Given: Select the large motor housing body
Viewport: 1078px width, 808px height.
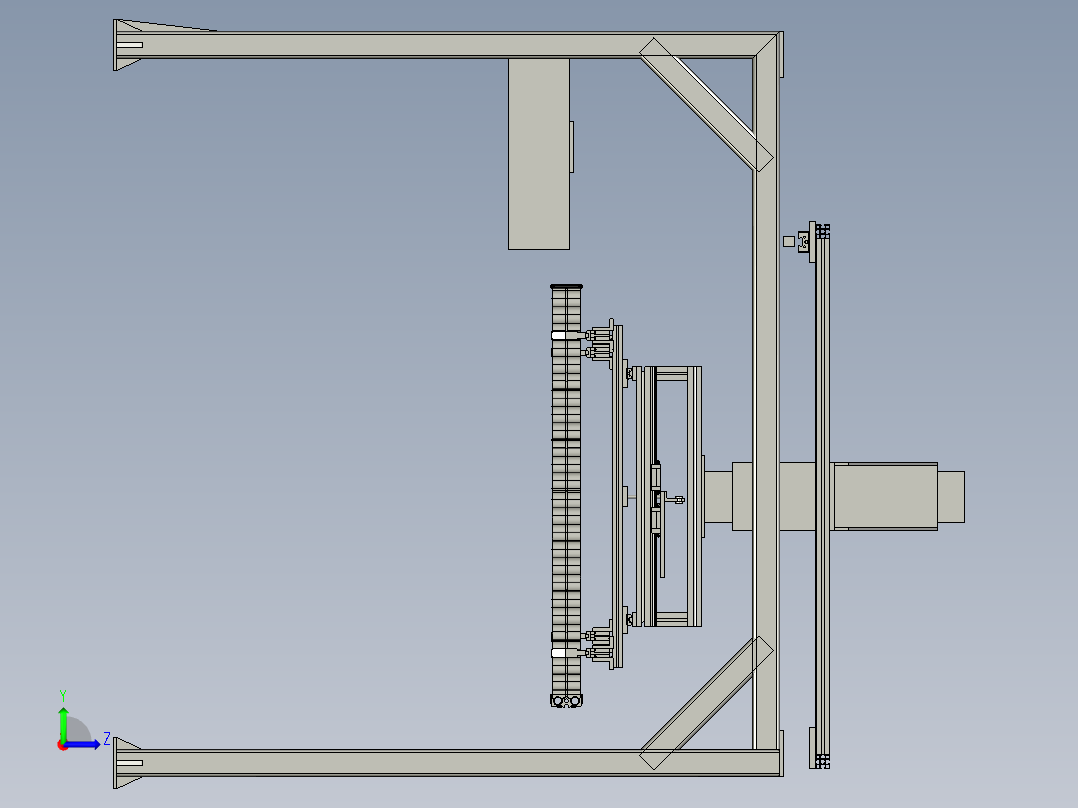Looking at the screenshot, I should (x=885, y=496).
